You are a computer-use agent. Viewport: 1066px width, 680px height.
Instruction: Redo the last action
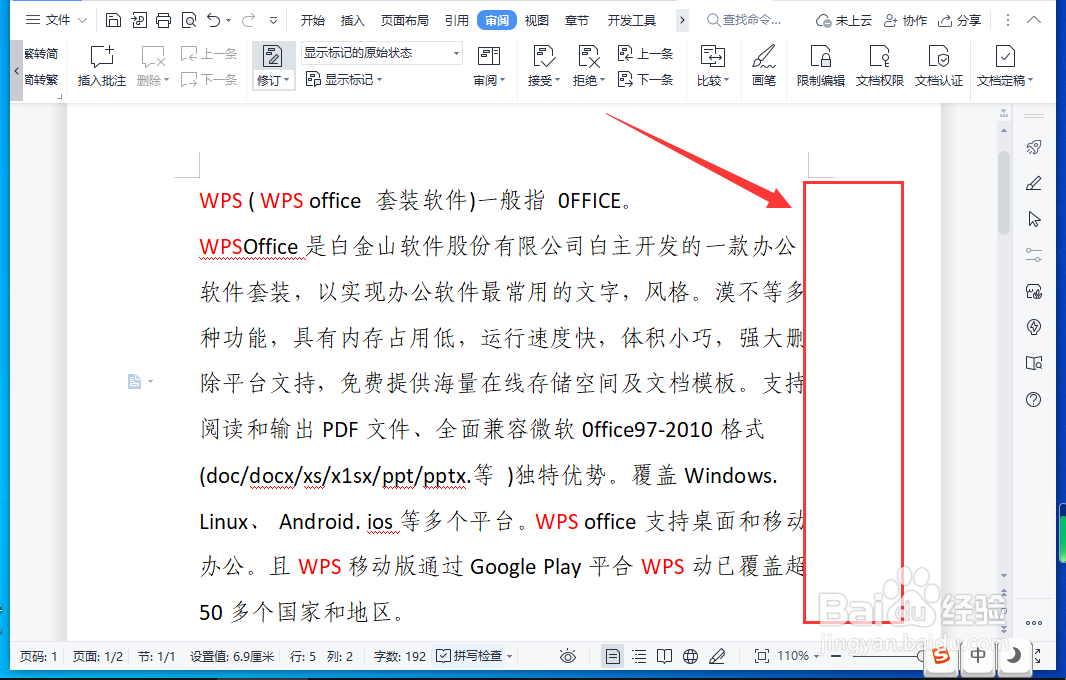click(x=248, y=20)
